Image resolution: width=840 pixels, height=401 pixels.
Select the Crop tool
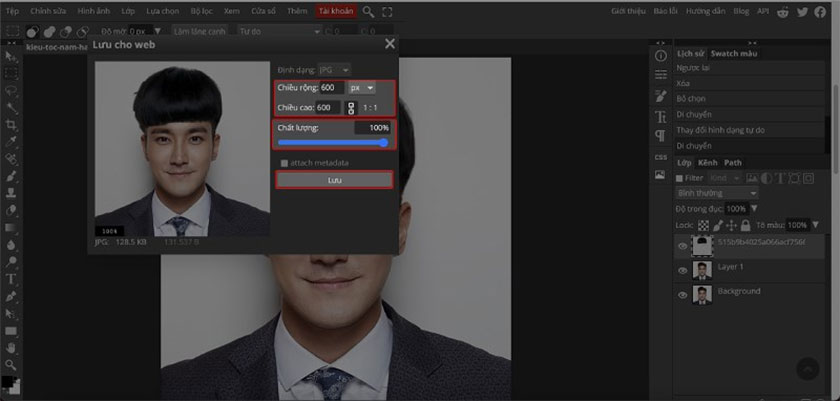[11, 125]
